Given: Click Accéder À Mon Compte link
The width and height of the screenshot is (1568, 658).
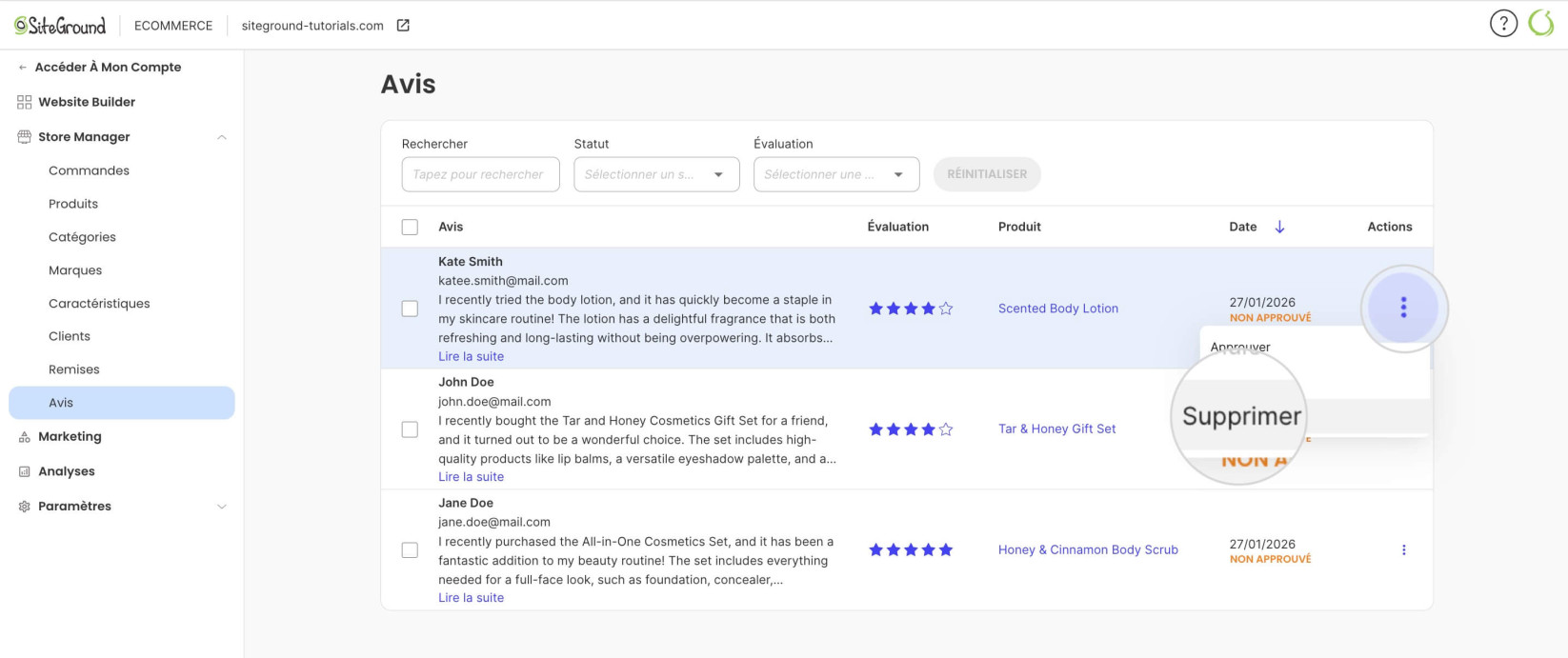Looking at the screenshot, I should pyautogui.click(x=108, y=68).
